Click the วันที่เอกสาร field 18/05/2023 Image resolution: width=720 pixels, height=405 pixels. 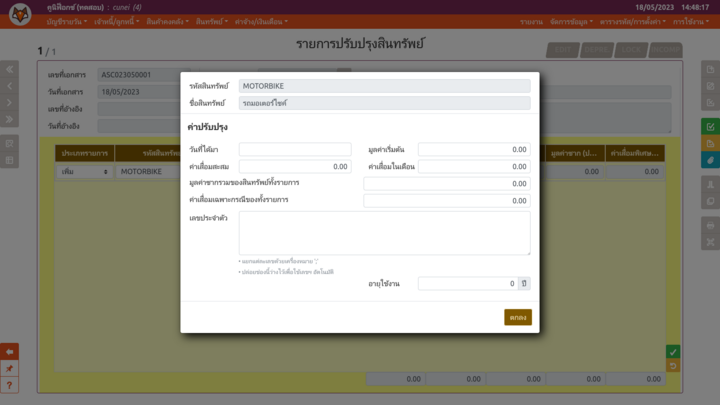[139, 92]
